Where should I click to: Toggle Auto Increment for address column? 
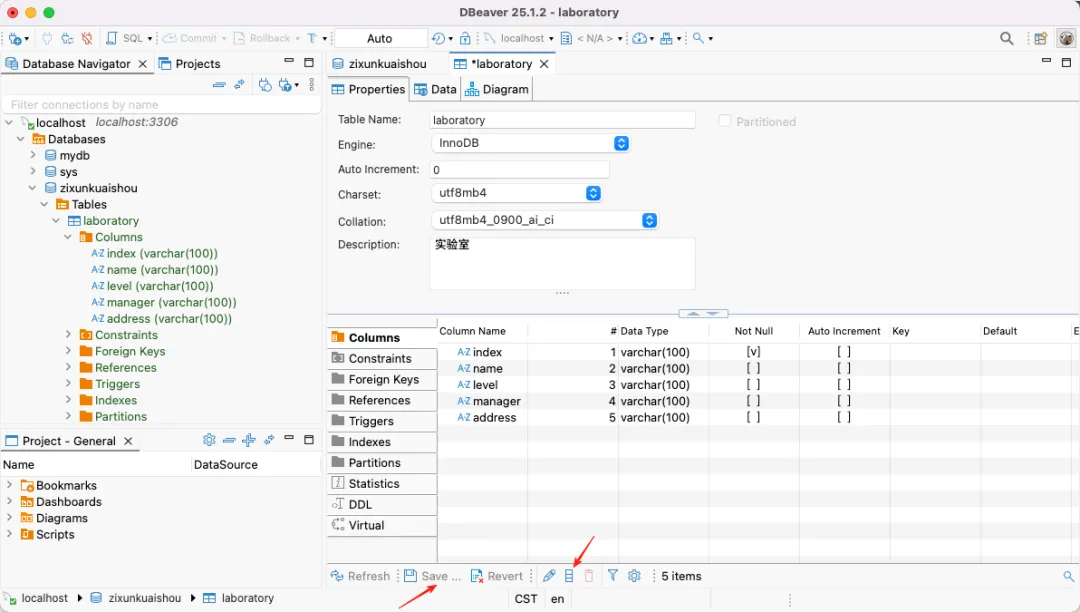[844, 417]
